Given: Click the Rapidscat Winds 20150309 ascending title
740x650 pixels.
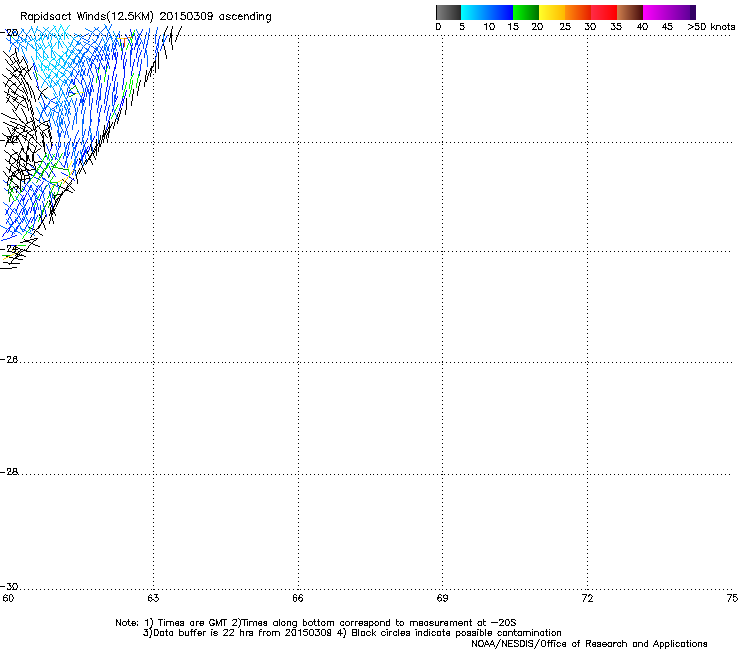Looking at the screenshot, I should pyautogui.click(x=146, y=16).
